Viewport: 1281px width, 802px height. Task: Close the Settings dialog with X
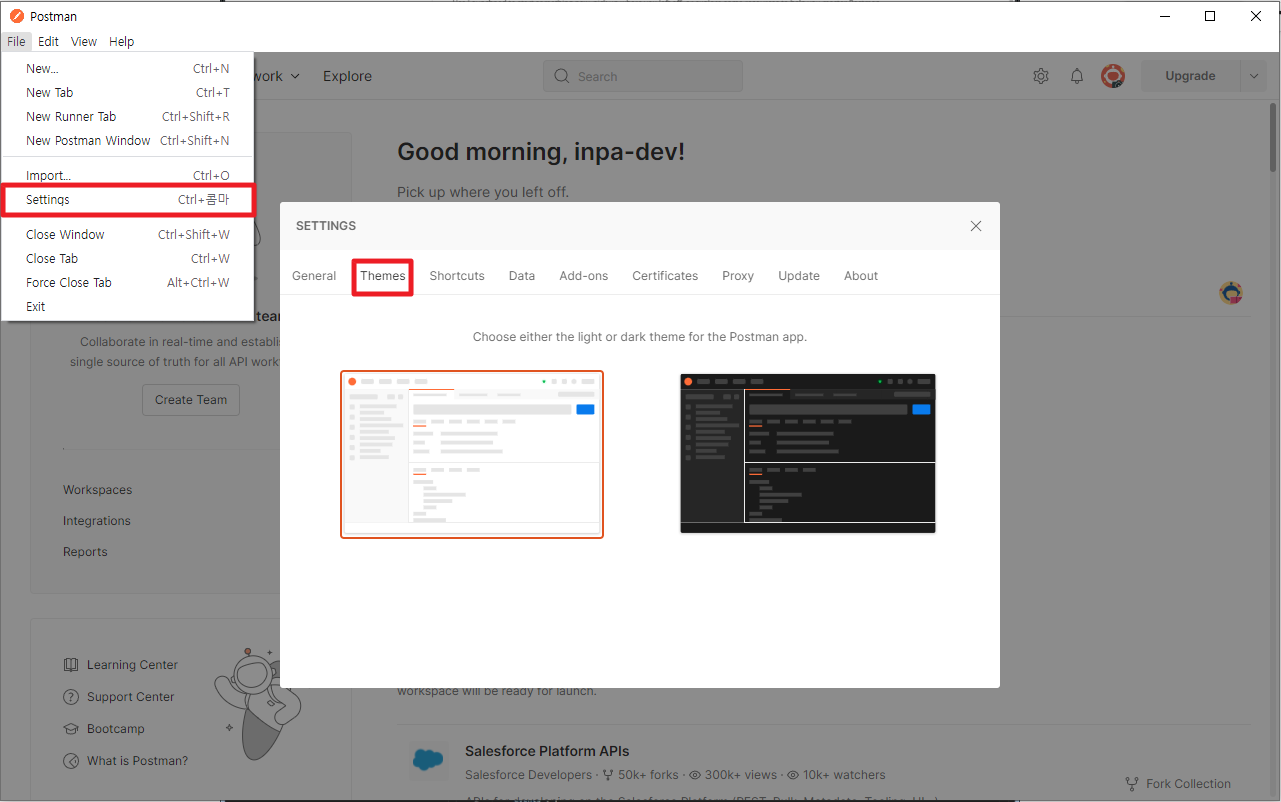tap(976, 226)
